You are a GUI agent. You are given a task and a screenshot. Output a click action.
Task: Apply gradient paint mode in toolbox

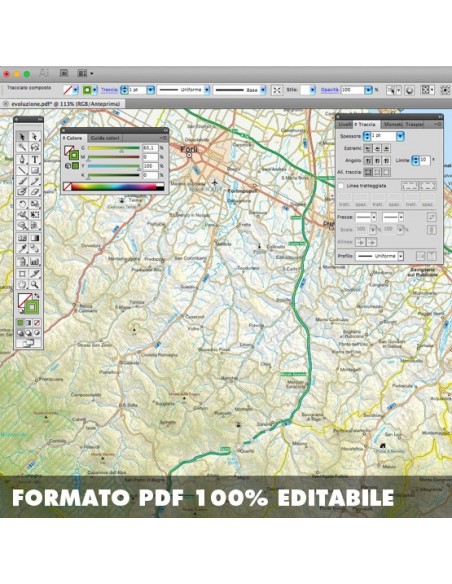click(x=29, y=323)
